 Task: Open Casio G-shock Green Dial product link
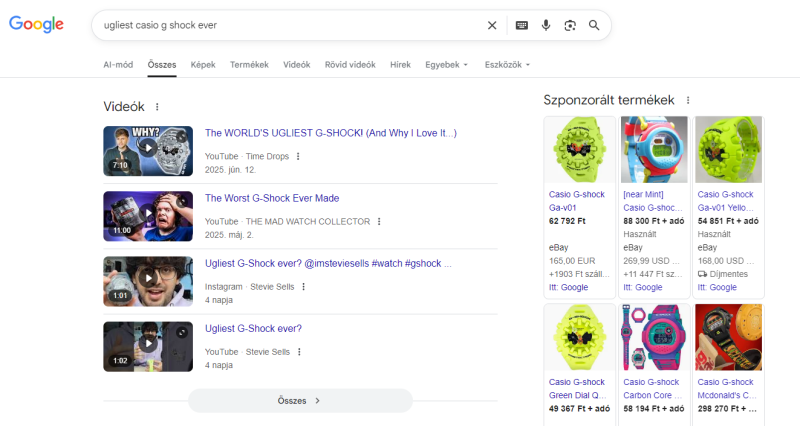[578, 389]
